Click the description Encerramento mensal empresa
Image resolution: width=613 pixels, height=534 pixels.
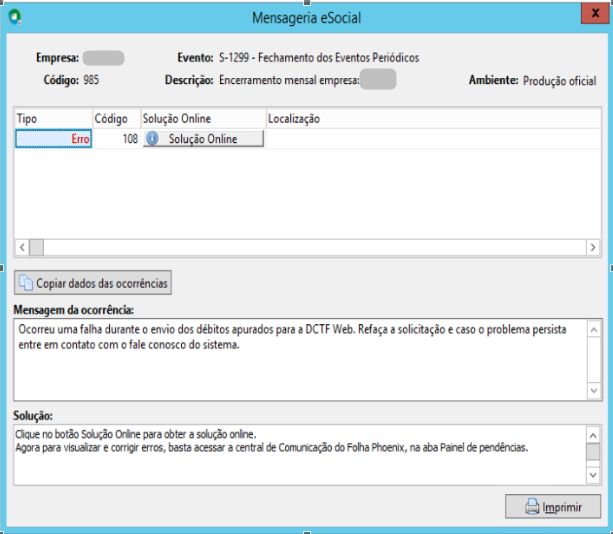289,80
